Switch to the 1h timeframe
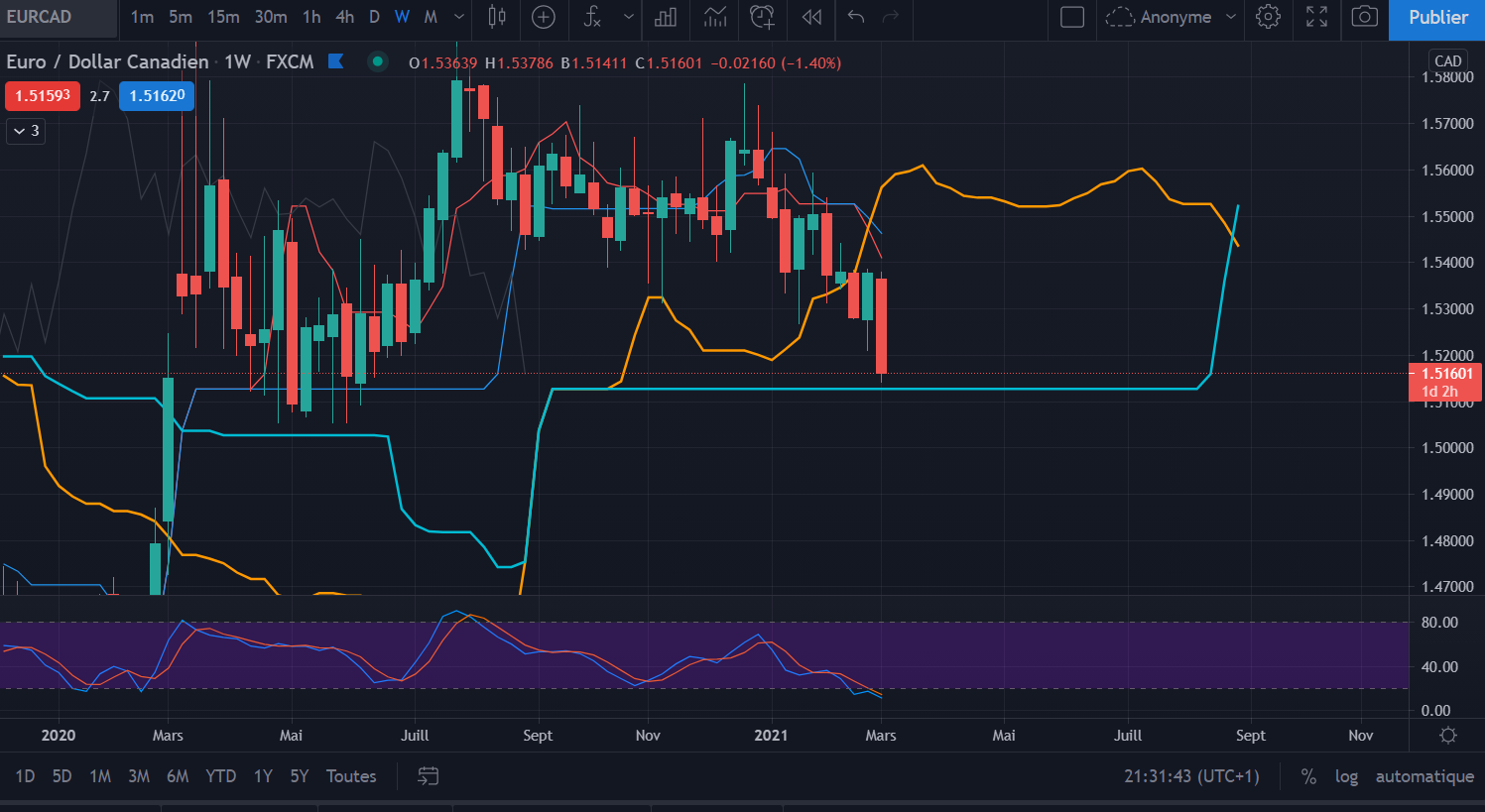This screenshot has width=1485, height=812. click(x=311, y=17)
